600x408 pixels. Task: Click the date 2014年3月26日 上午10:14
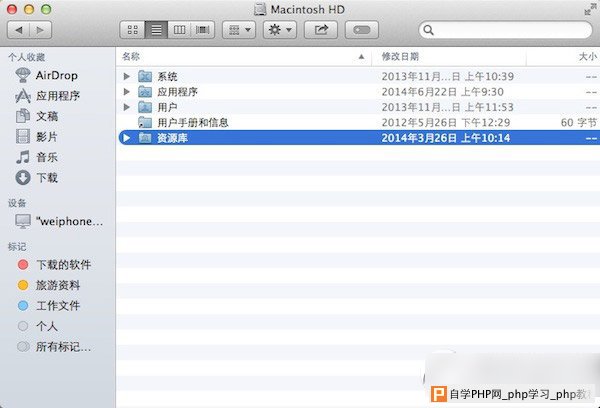click(446, 138)
